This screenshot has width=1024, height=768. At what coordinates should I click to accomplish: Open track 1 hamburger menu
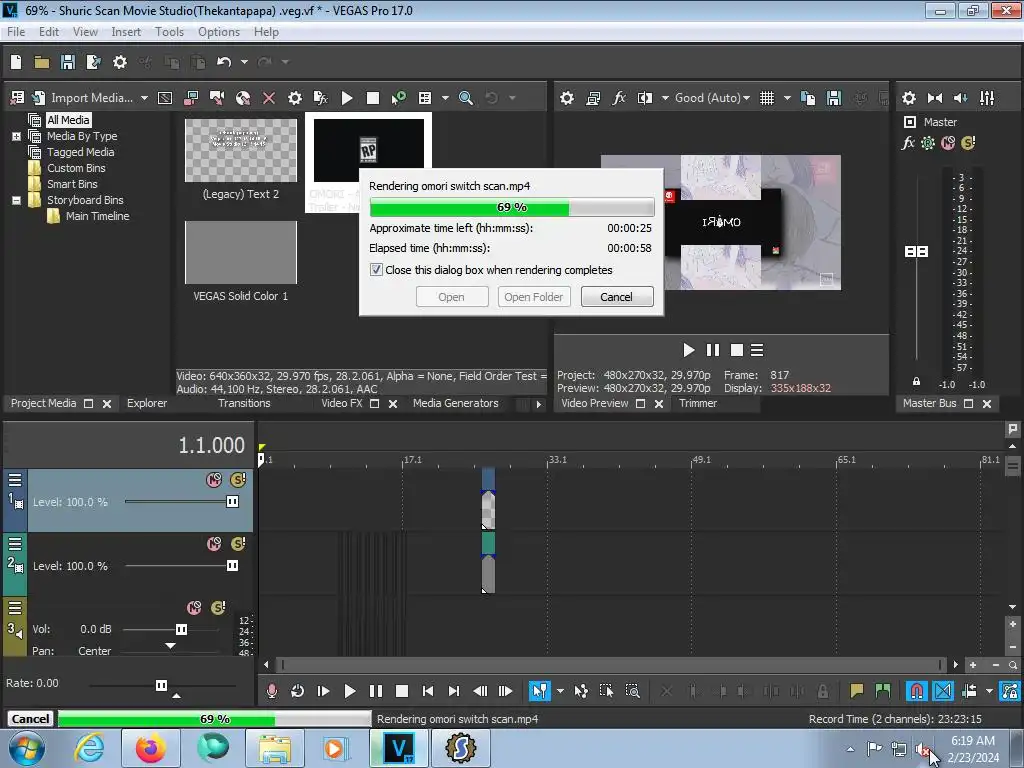coord(15,481)
